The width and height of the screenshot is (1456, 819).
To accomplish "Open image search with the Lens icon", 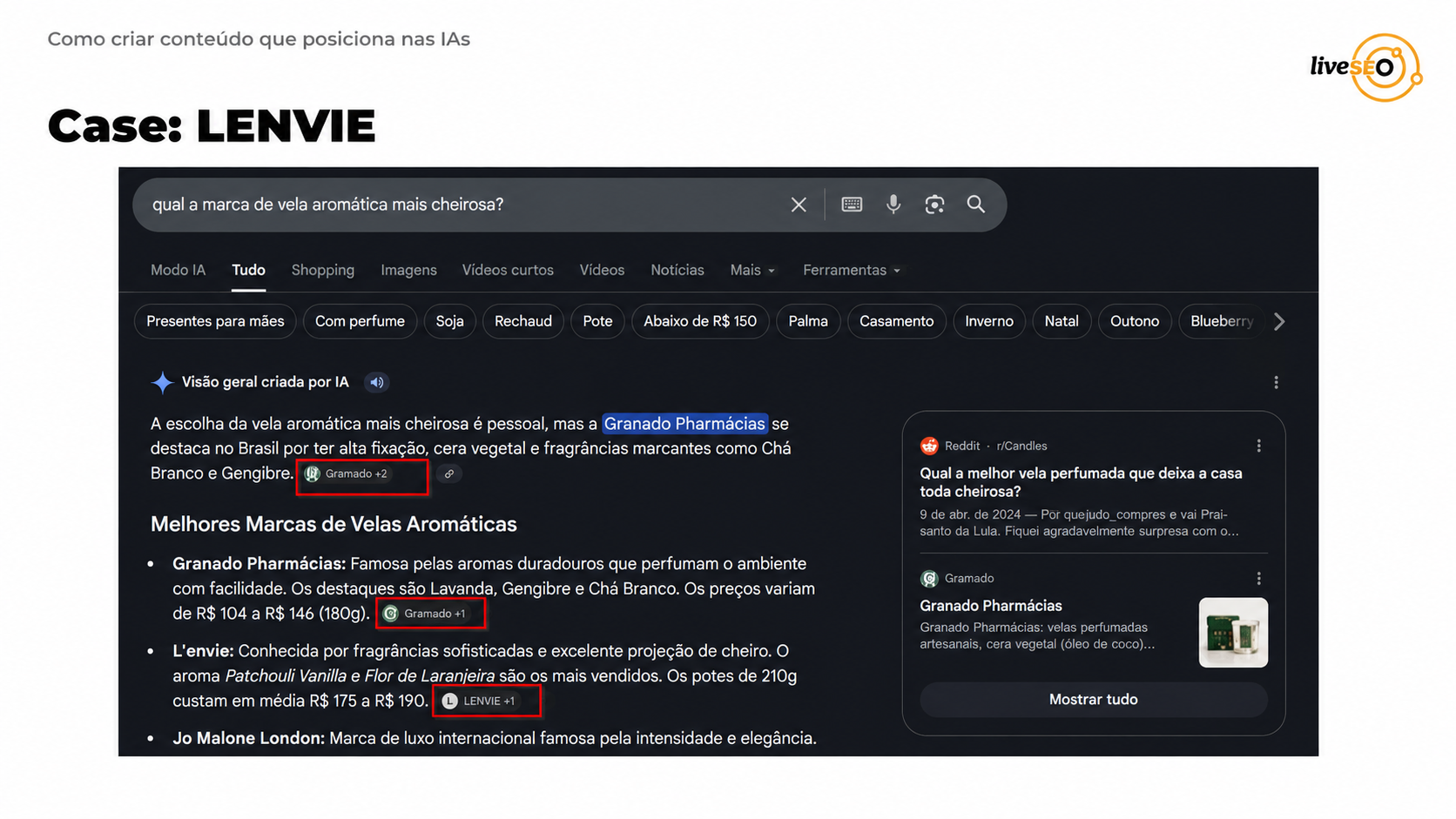I will [x=934, y=205].
